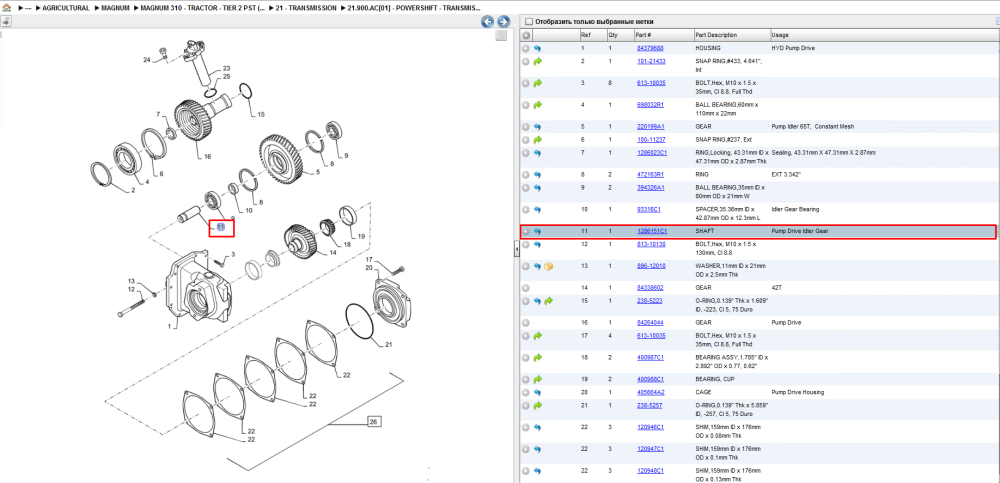
Task: Open part link 84264044
Action: tap(650, 323)
